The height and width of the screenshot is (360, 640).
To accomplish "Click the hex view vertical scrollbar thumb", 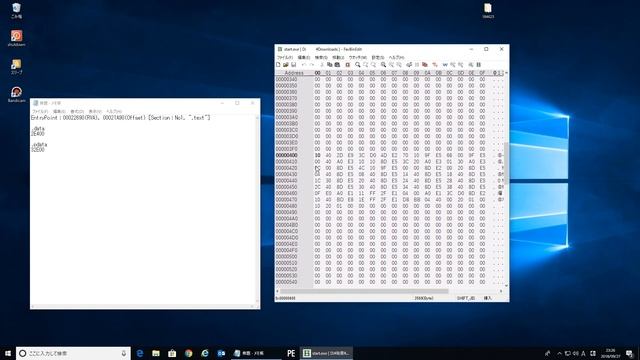I will [506, 163].
